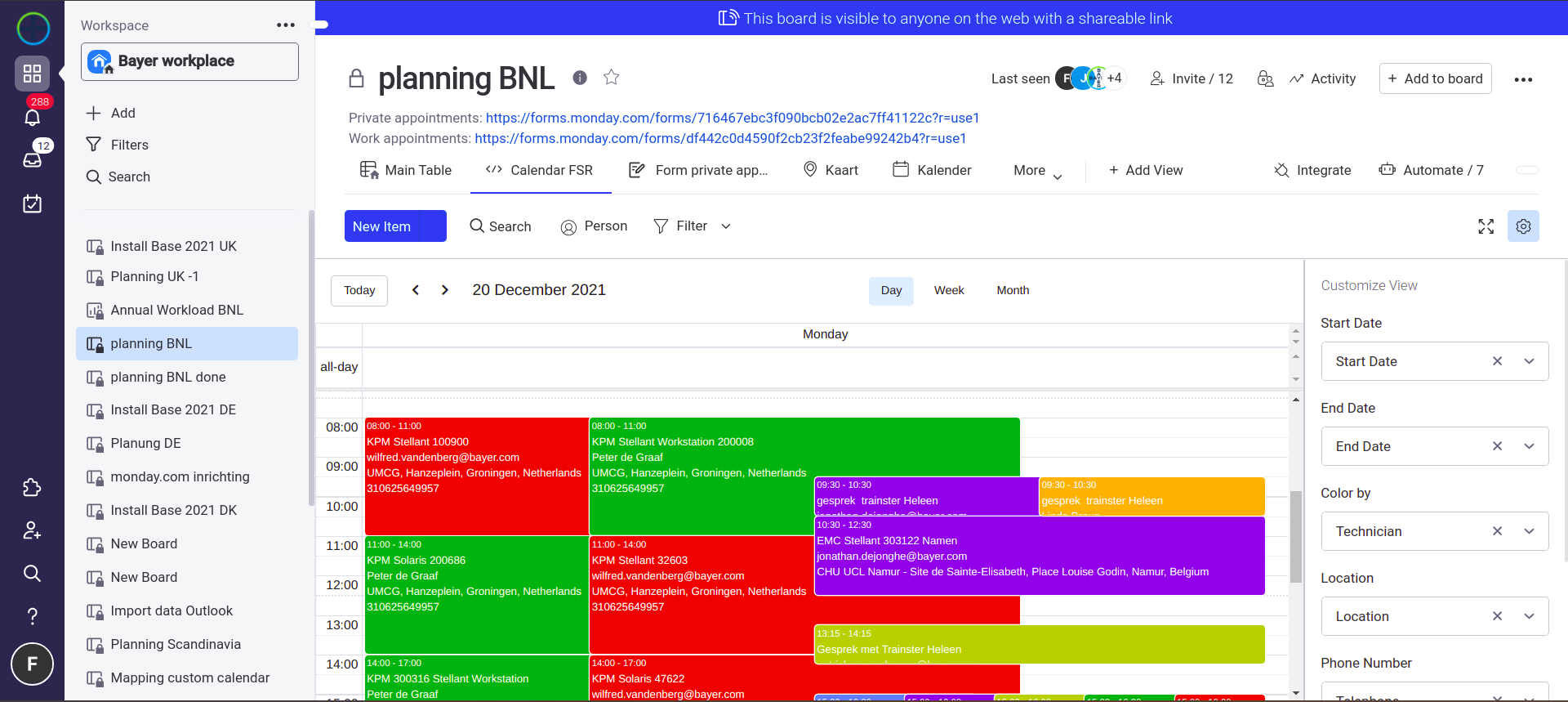The width and height of the screenshot is (1568, 702).
Task: Click the board info icon
Action: (x=580, y=78)
